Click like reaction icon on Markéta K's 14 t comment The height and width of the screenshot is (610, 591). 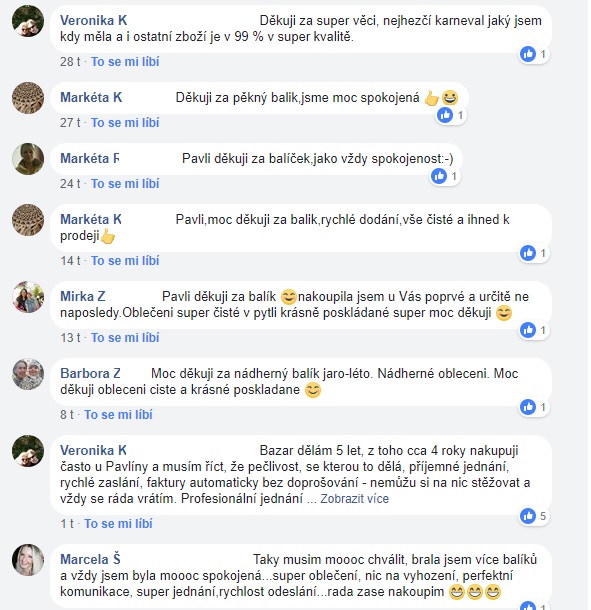point(528,253)
